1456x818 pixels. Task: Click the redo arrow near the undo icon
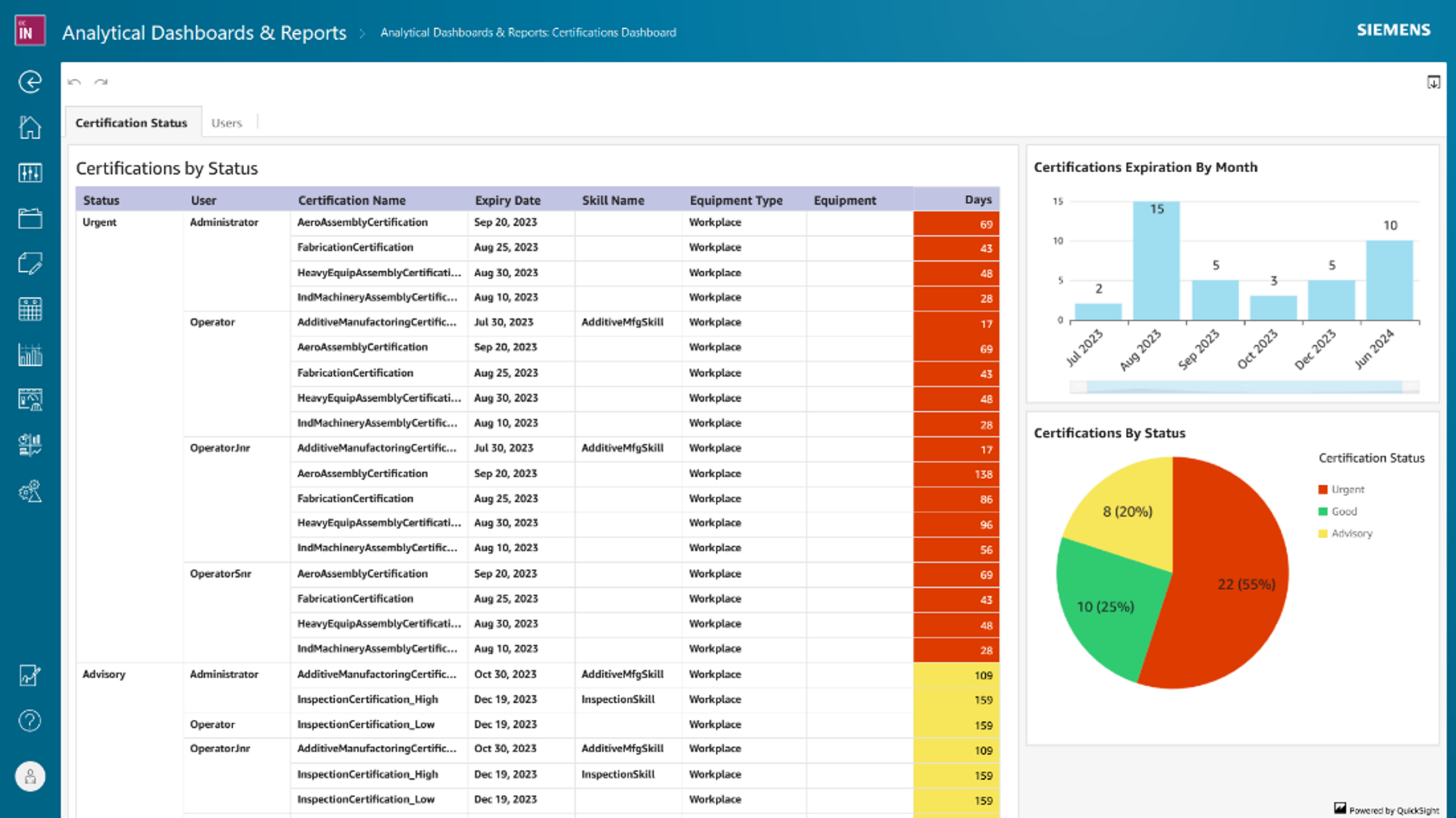[102, 82]
